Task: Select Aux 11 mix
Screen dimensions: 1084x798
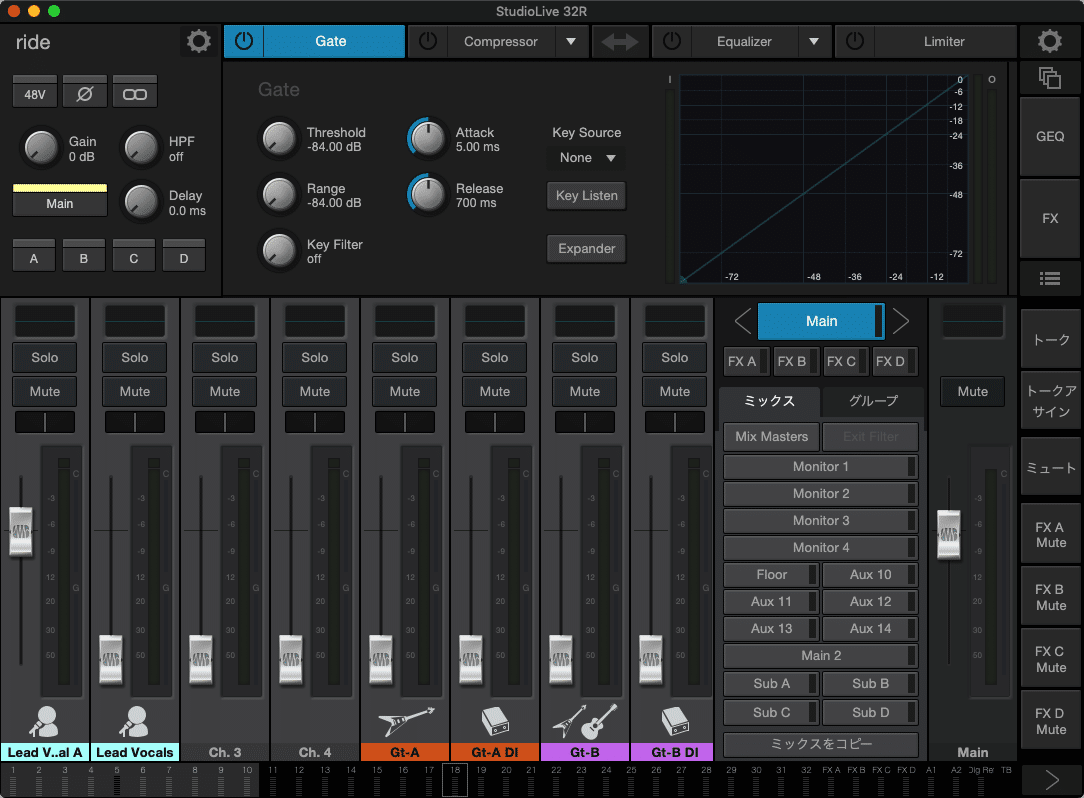Action: coord(772,602)
